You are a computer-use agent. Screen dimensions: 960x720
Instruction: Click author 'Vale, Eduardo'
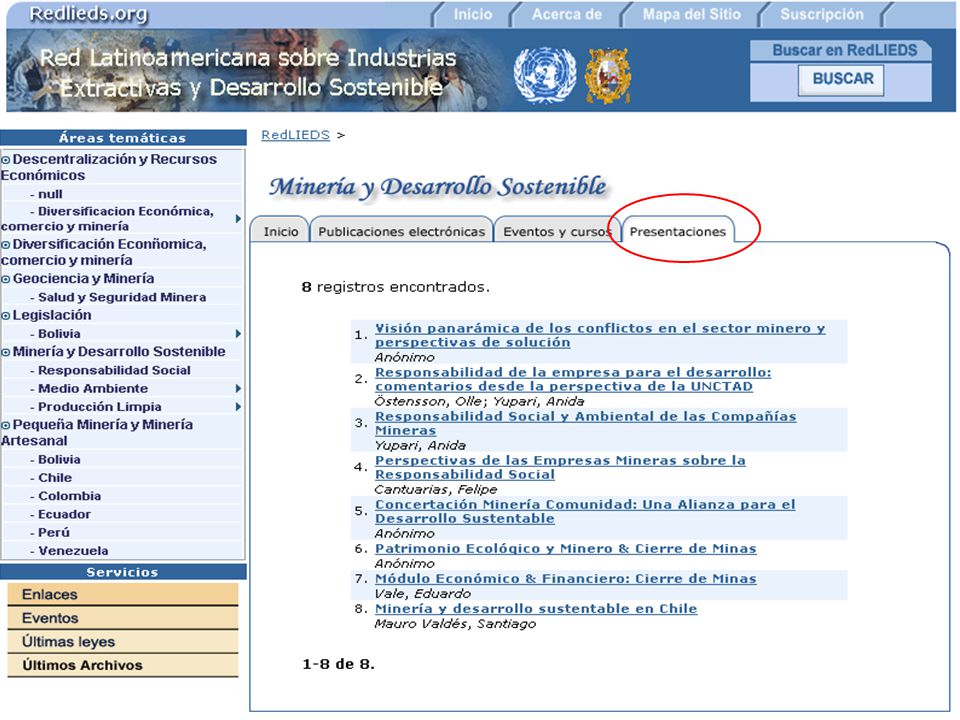(x=422, y=593)
